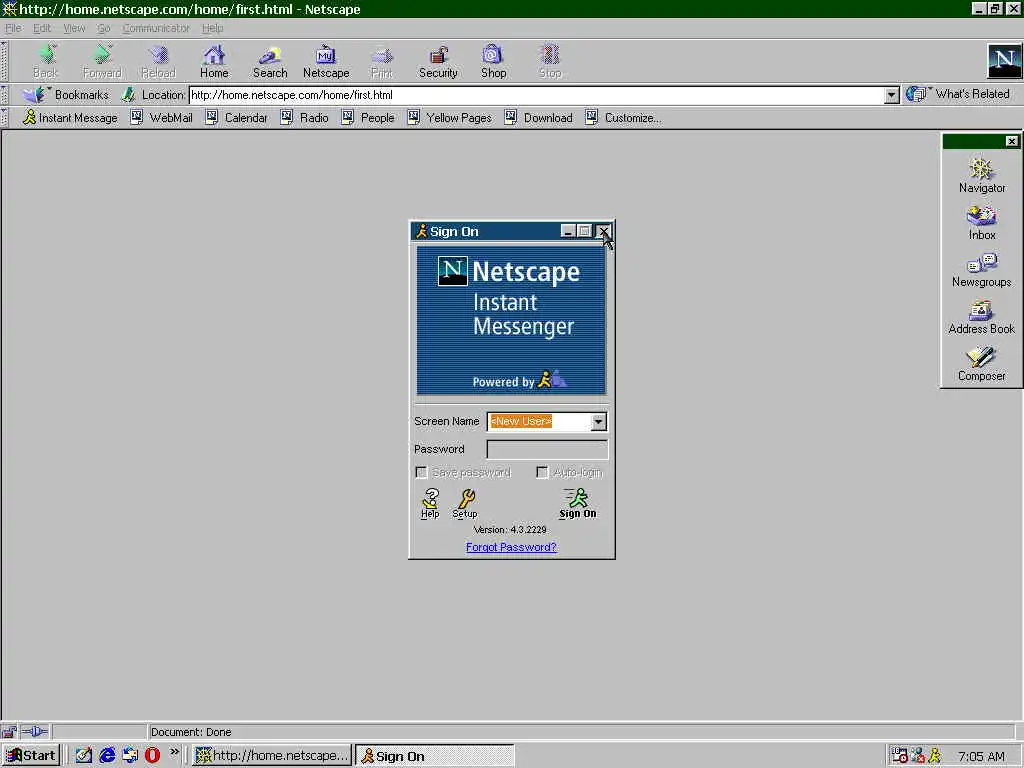Click the online/offline plug icon in status bar
This screenshot has width=1024, height=768.
[x=35, y=731]
